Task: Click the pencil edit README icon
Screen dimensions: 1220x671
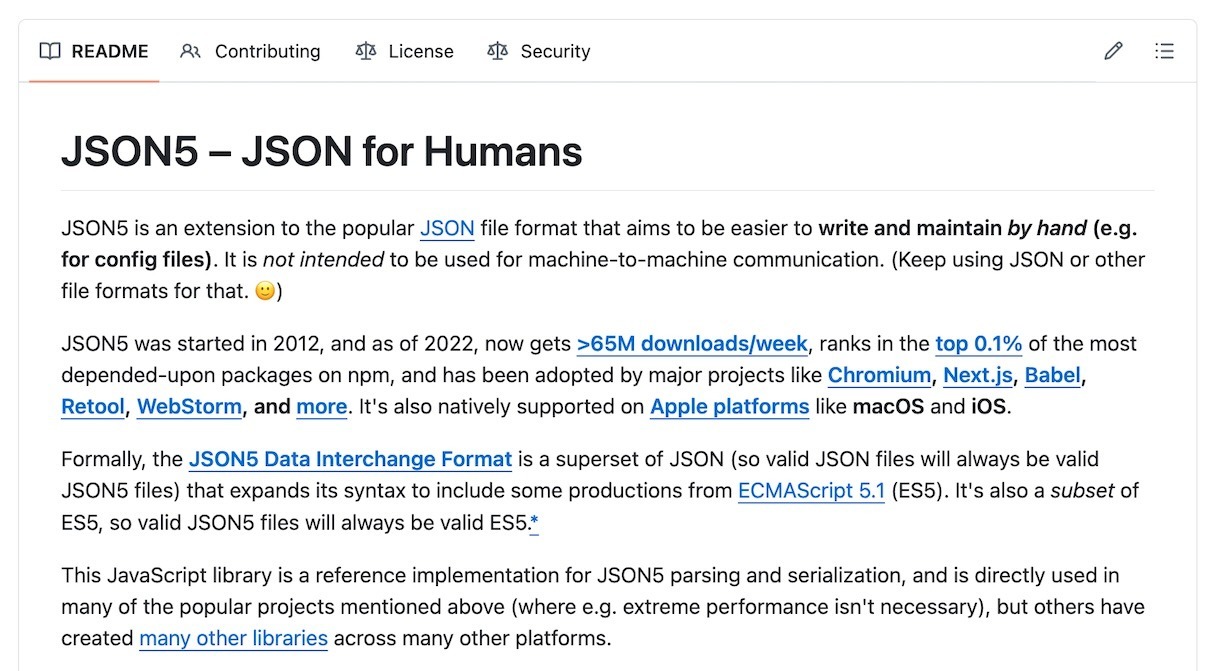Action: [x=1113, y=51]
